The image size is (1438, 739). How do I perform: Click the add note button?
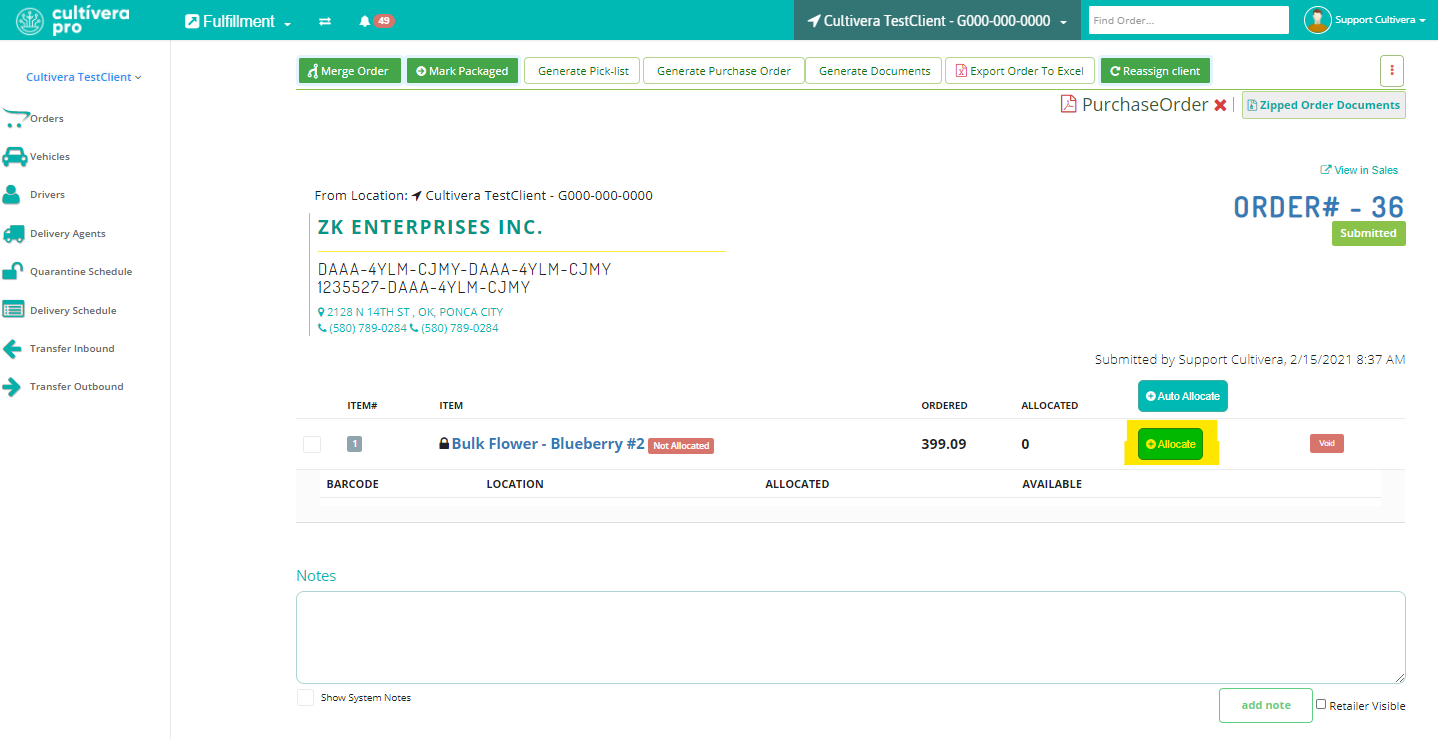[1265, 705]
